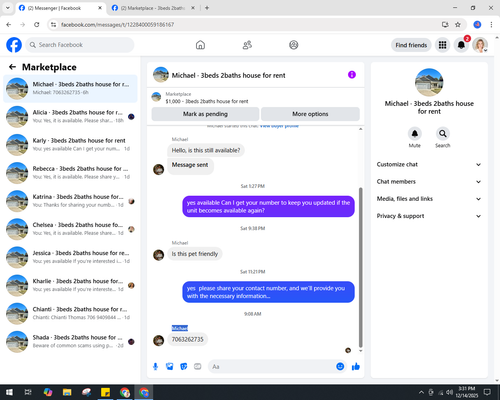Show hidden tray icons chevron
The image size is (500, 400).
tap(421, 392)
